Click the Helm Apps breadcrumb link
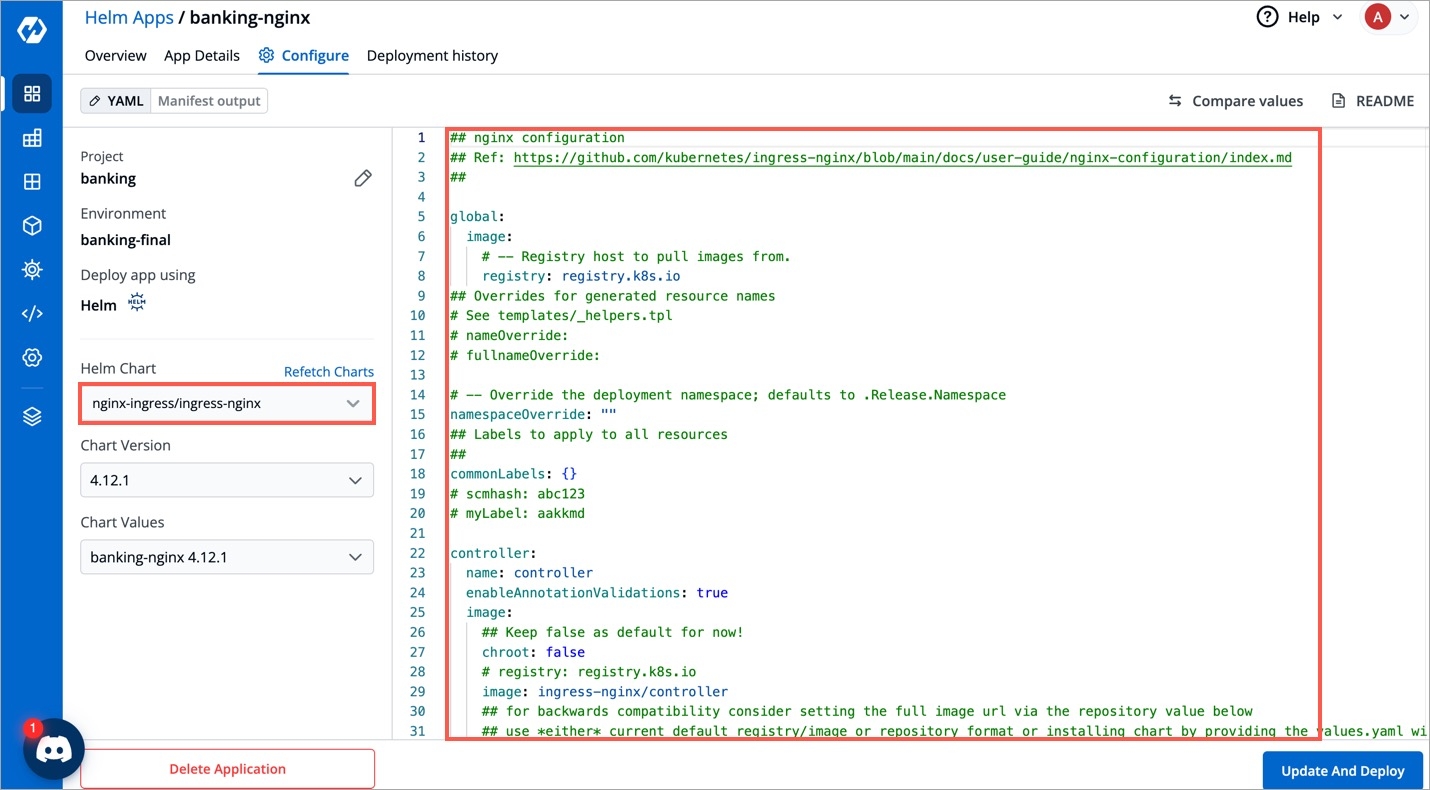 (129, 18)
